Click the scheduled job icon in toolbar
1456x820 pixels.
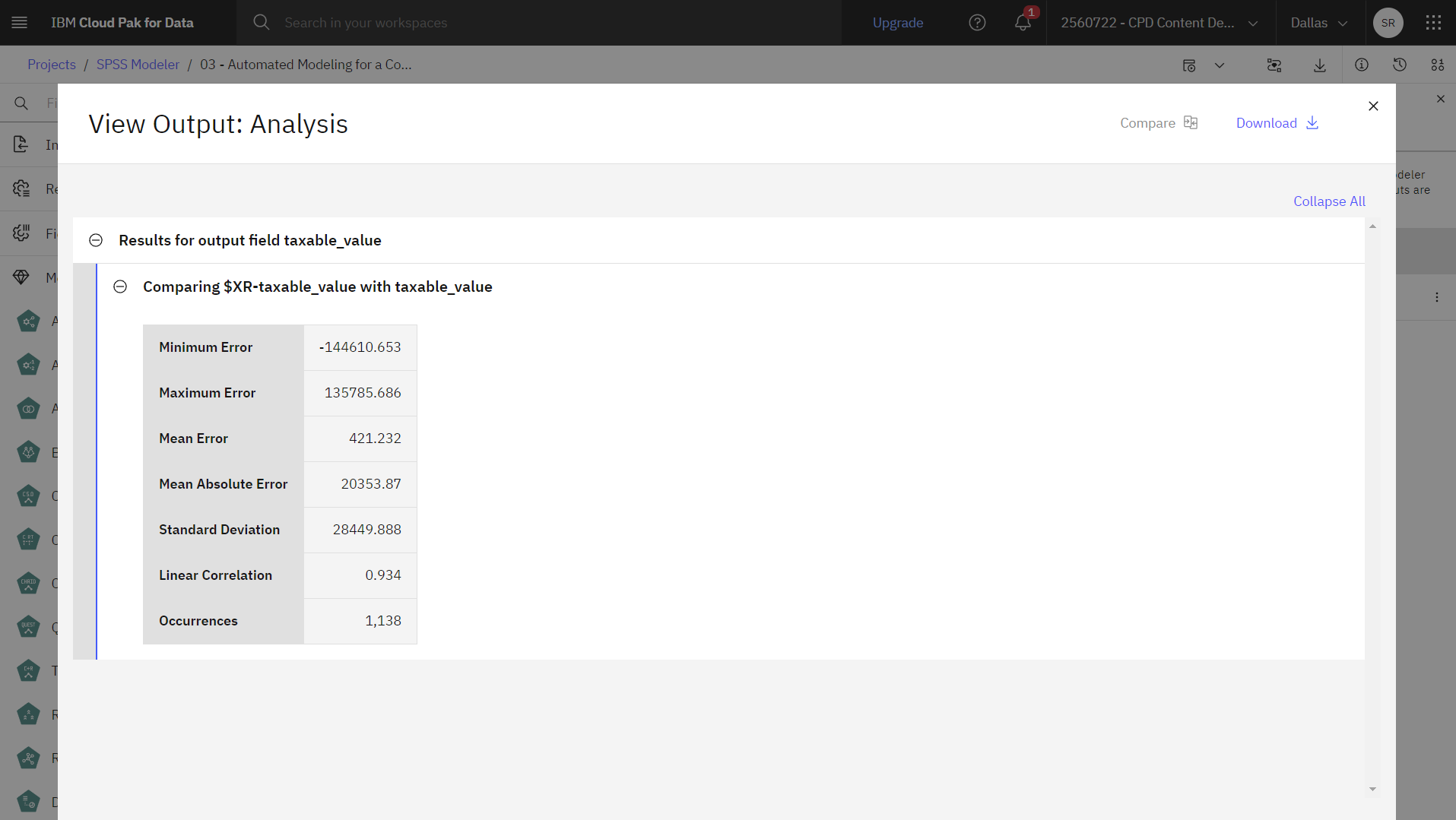(1190, 65)
